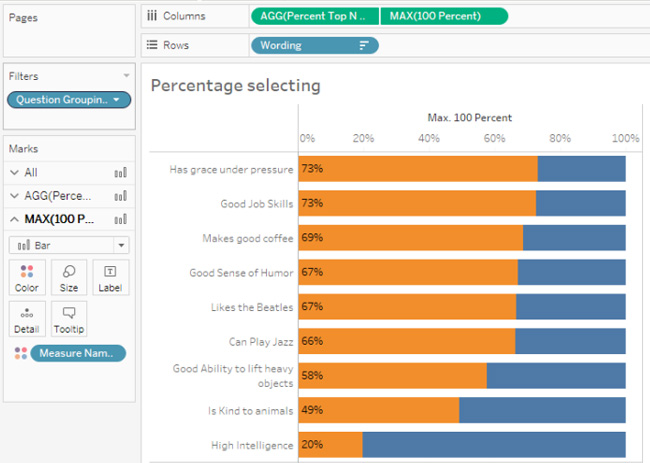Viewport: 650px width, 463px height.
Task: Click the color dots icon beside Measure Names
Action: 20,353
